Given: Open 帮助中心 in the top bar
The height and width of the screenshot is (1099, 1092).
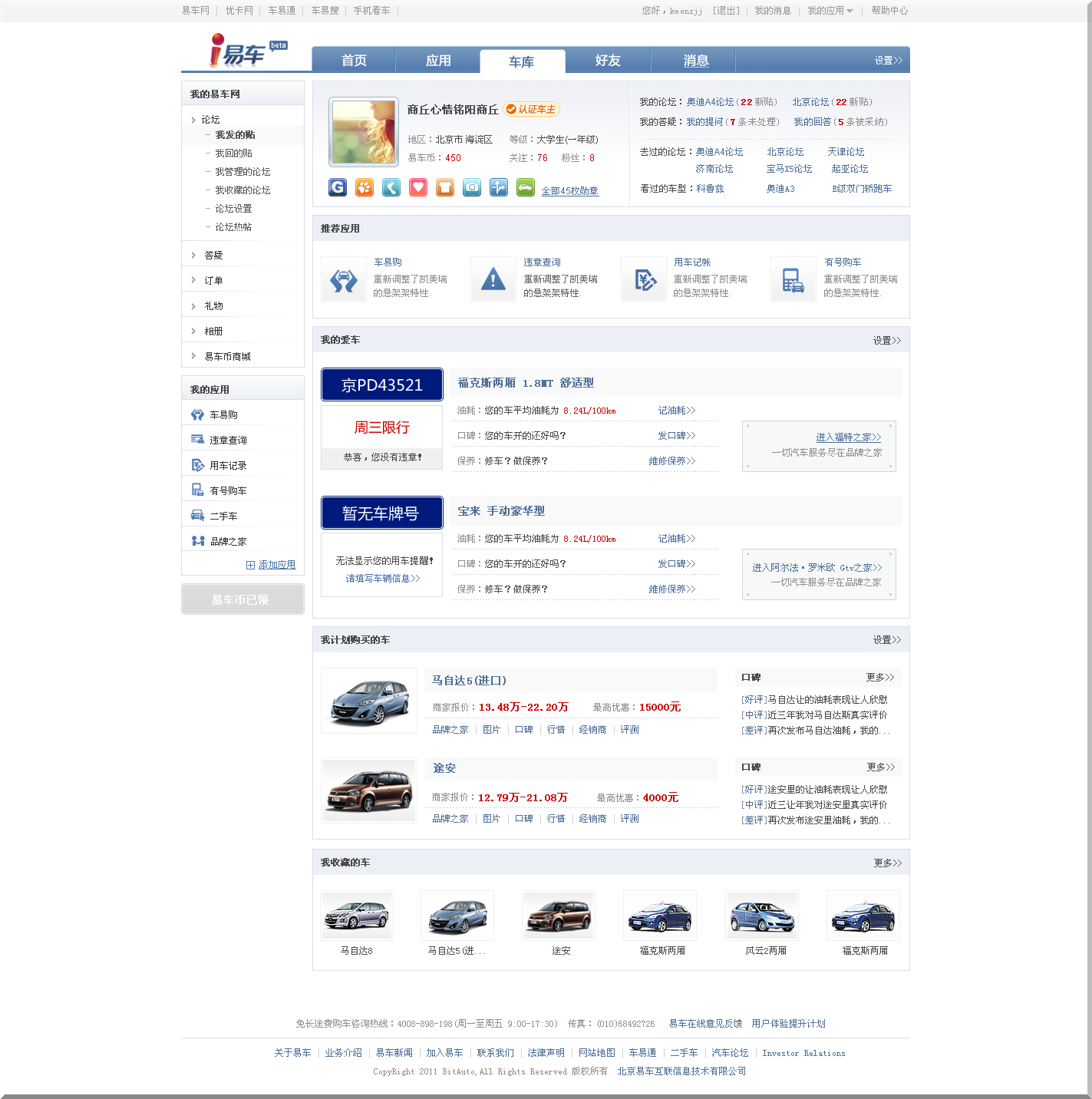Looking at the screenshot, I should tap(889, 11).
